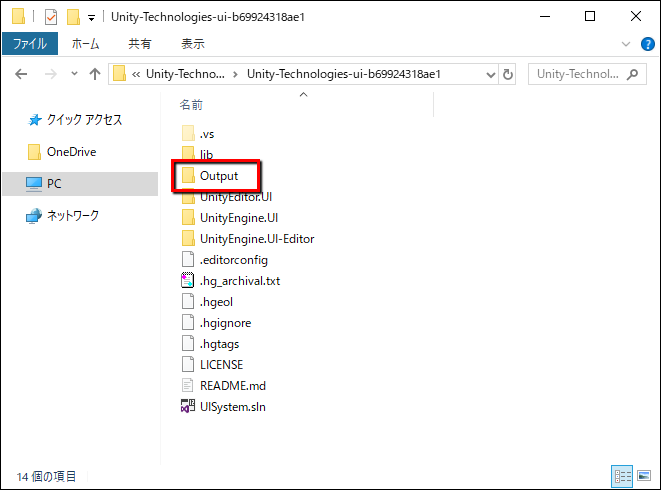
Task: Select the lib folder
Action: (x=197, y=154)
